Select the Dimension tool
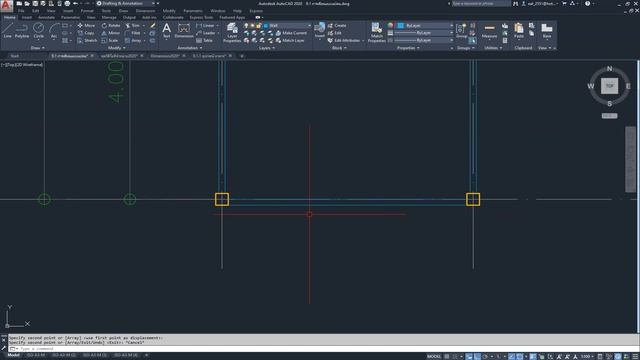 coord(184,31)
